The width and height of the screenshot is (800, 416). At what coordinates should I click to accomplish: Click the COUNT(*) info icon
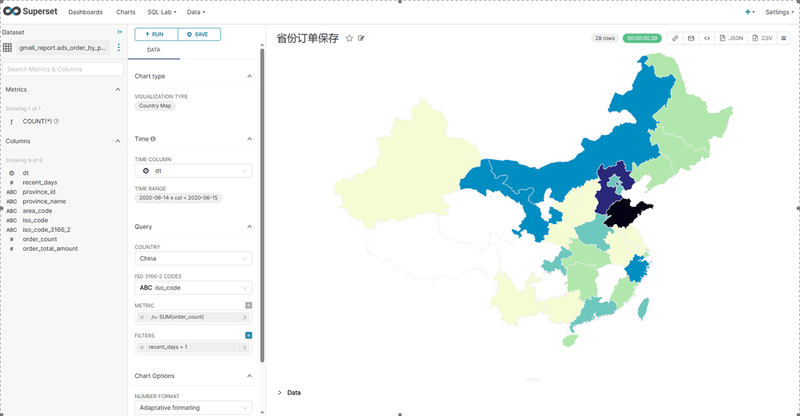point(57,121)
